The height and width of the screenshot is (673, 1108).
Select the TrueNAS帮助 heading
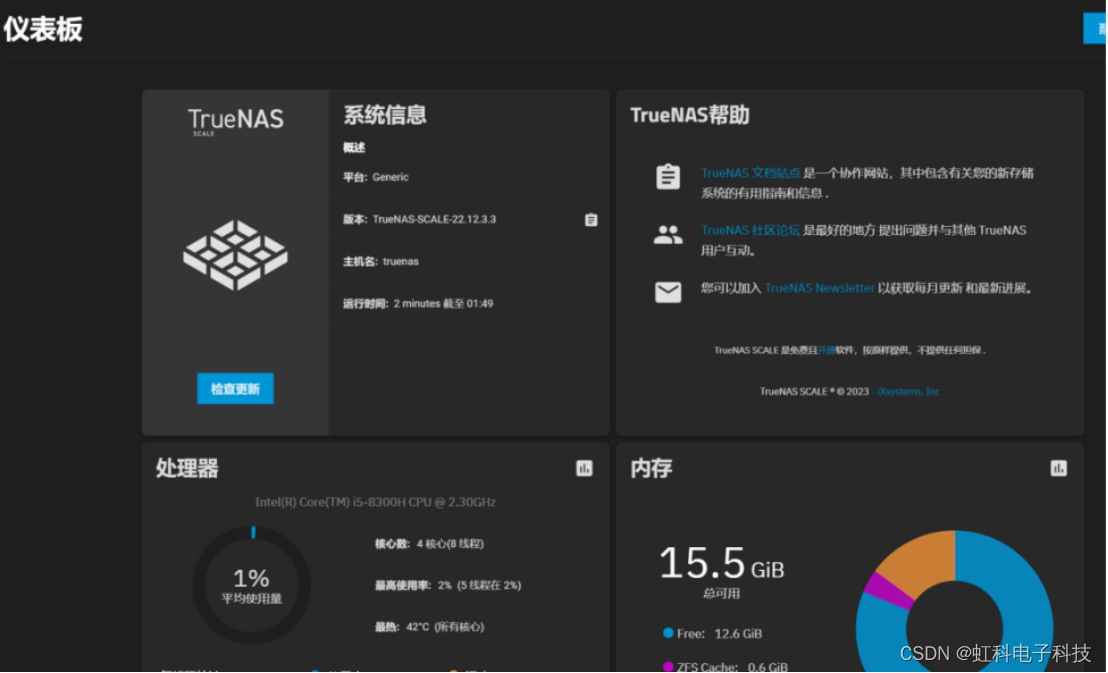click(690, 115)
